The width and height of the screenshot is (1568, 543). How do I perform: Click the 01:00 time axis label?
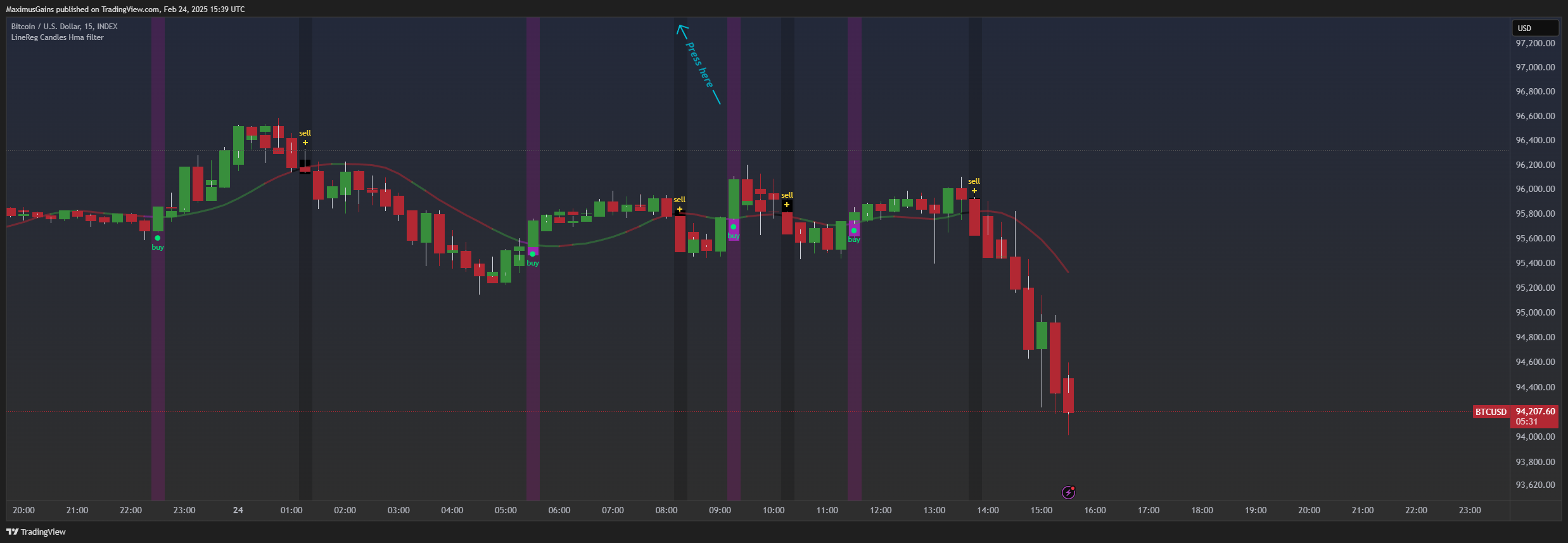291,510
